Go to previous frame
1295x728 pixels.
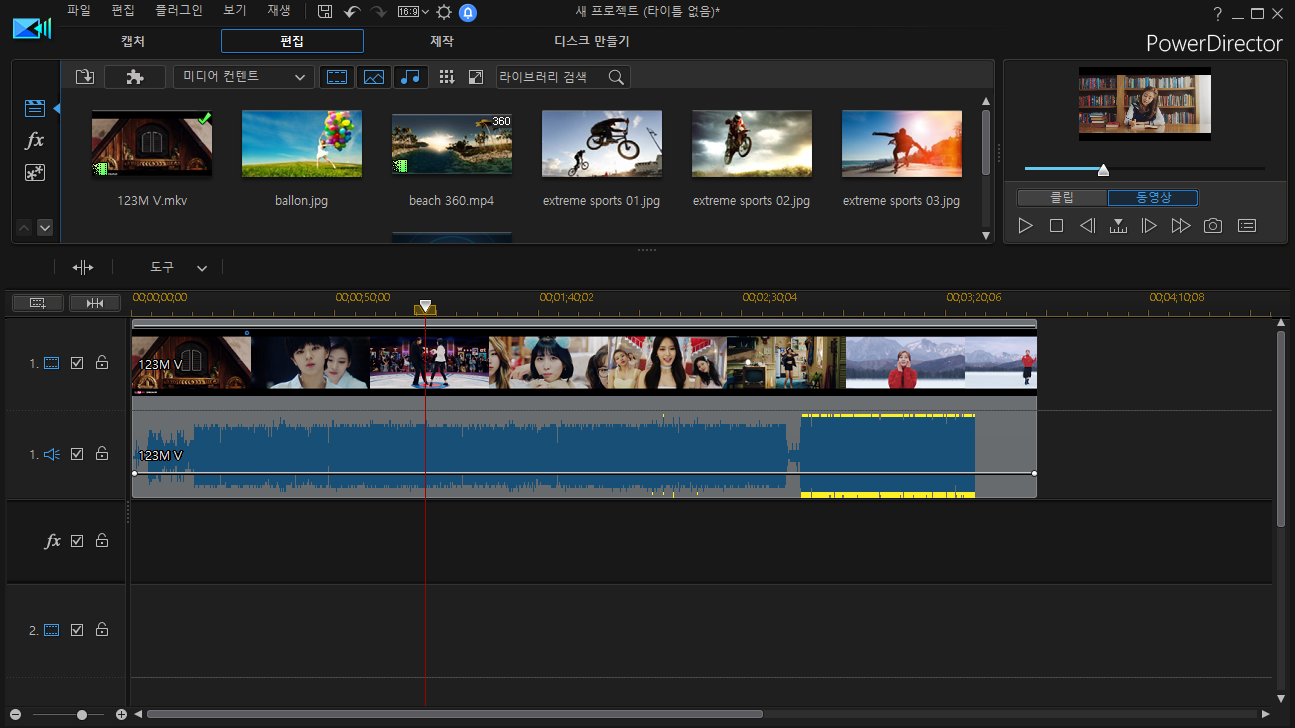(x=1087, y=226)
